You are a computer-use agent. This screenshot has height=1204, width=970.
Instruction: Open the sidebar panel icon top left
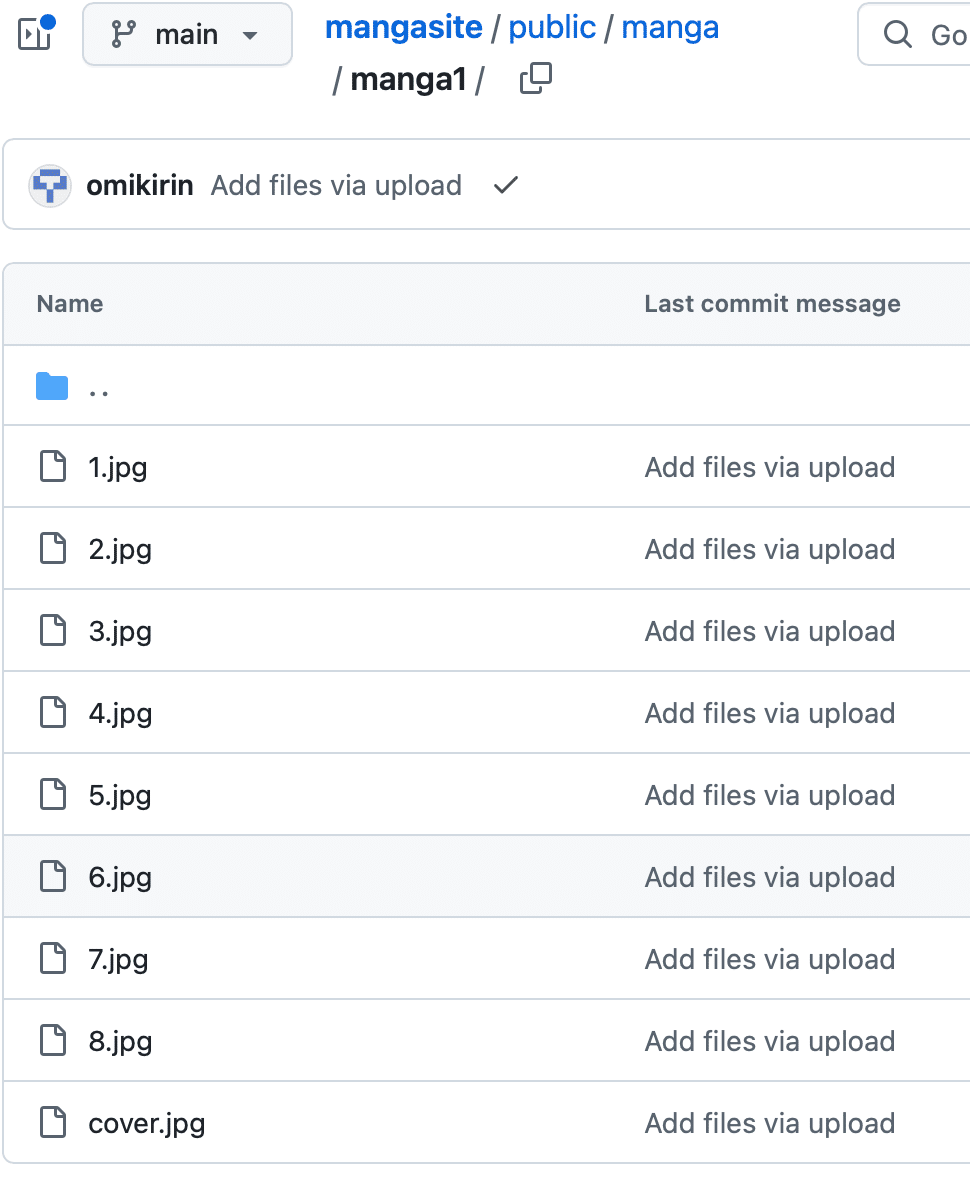coord(34,33)
